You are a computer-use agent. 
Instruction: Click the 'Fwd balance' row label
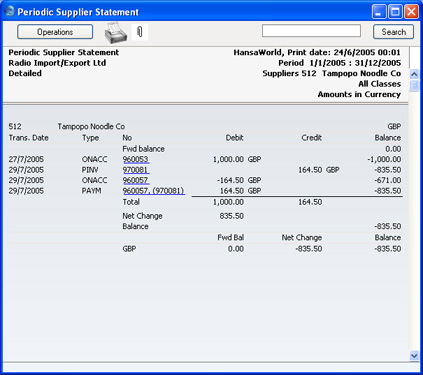point(143,149)
